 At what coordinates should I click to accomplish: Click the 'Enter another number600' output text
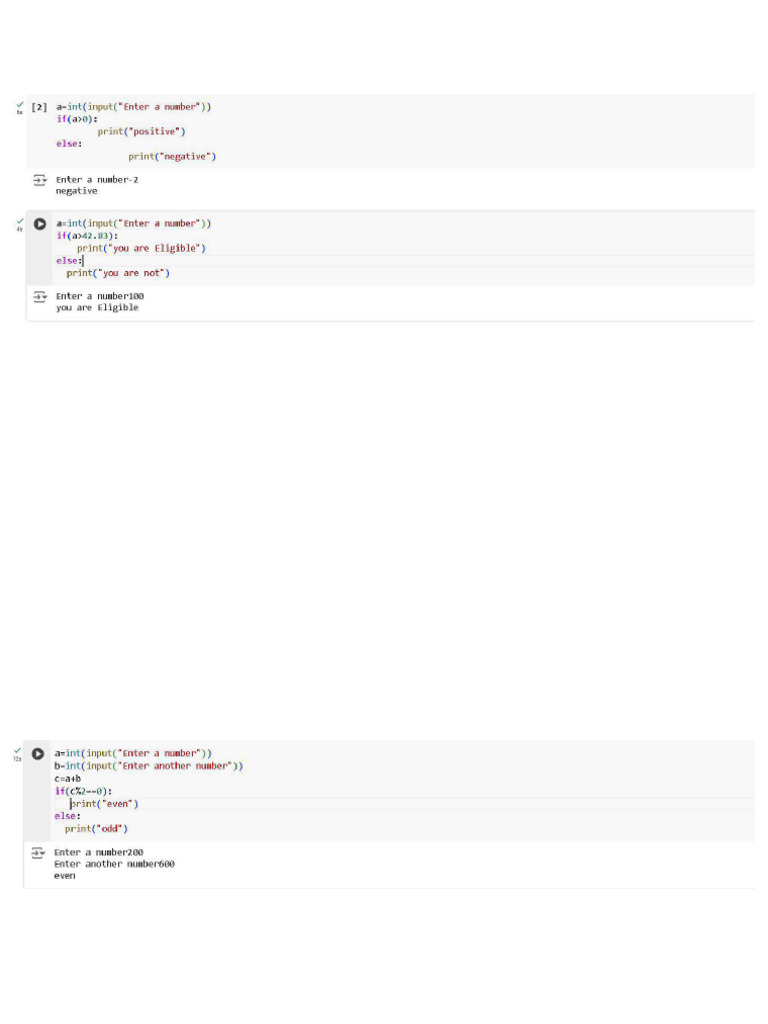[114, 864]
